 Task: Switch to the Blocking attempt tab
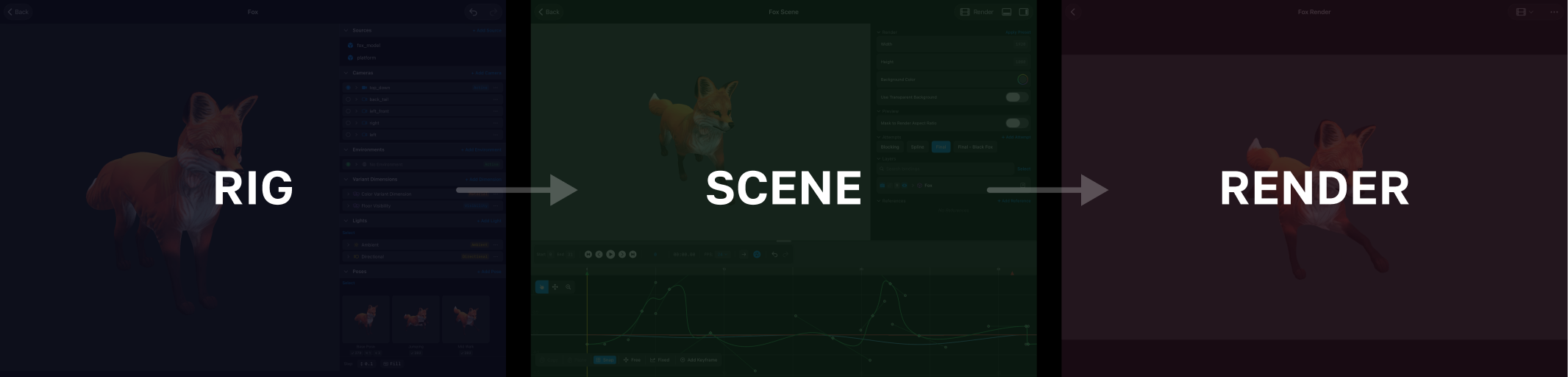point(890,147)
